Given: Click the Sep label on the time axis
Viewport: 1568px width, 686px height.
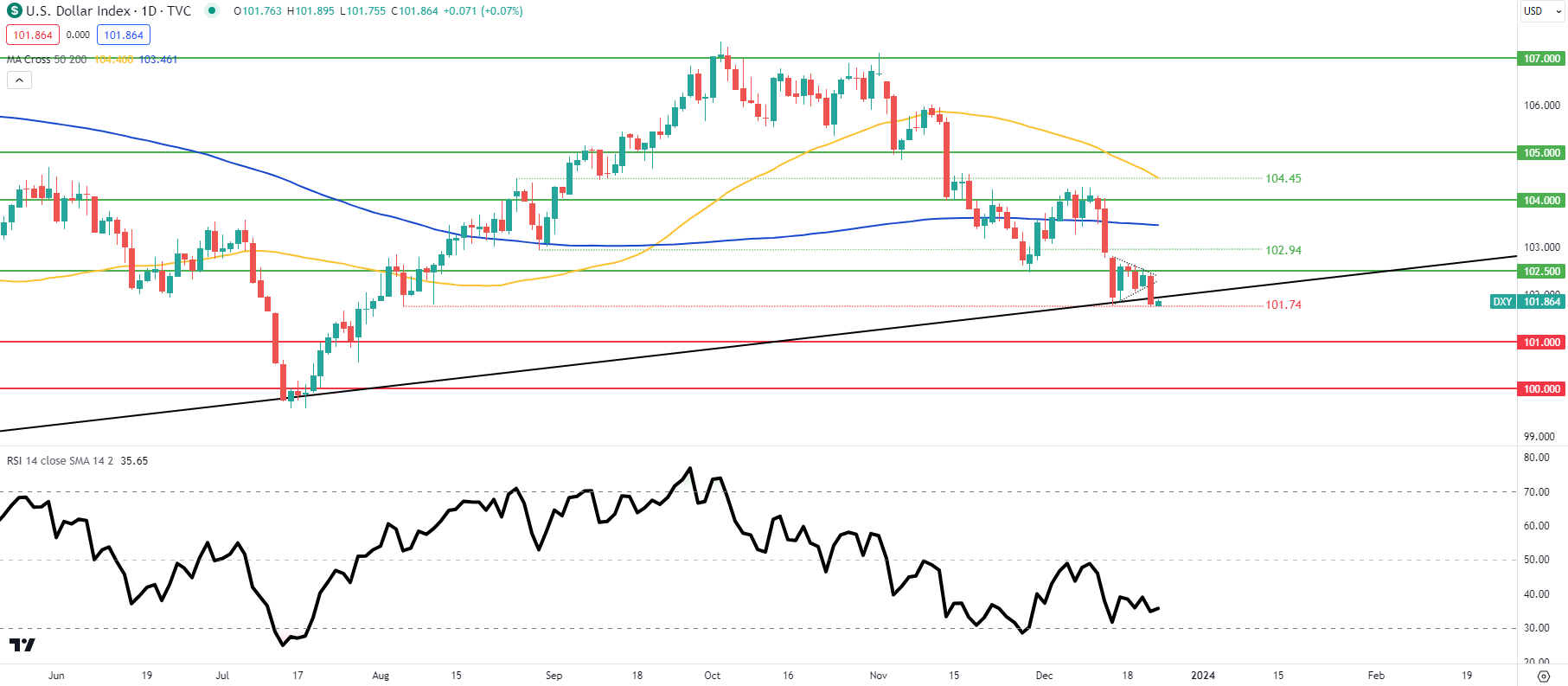Looking at the screenshot, I should pyautogui.click(x=554, y=676).
